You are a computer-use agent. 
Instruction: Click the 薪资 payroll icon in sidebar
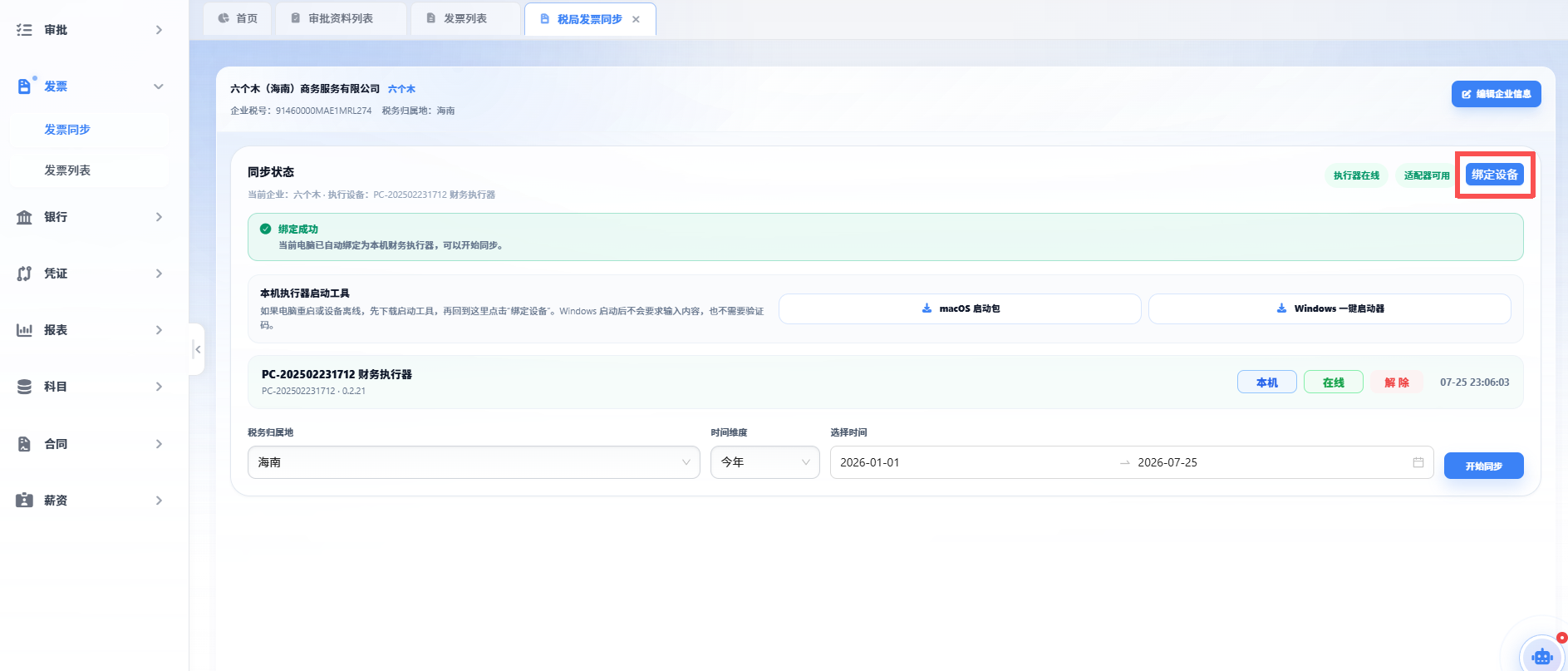click(24, 501)
